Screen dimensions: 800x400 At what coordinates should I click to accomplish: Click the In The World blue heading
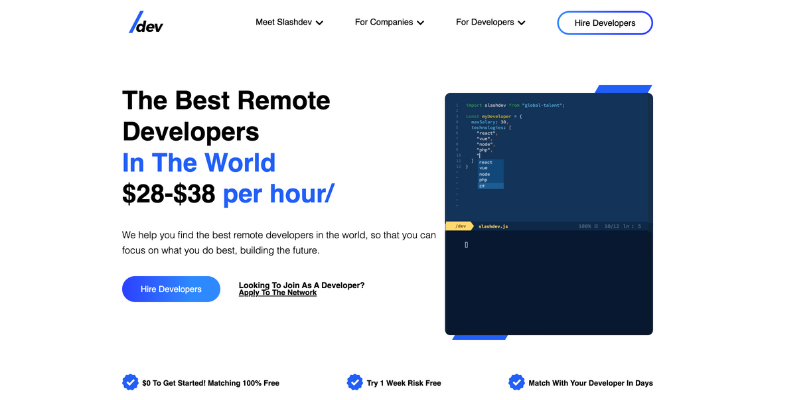click(x=199, y=163)
